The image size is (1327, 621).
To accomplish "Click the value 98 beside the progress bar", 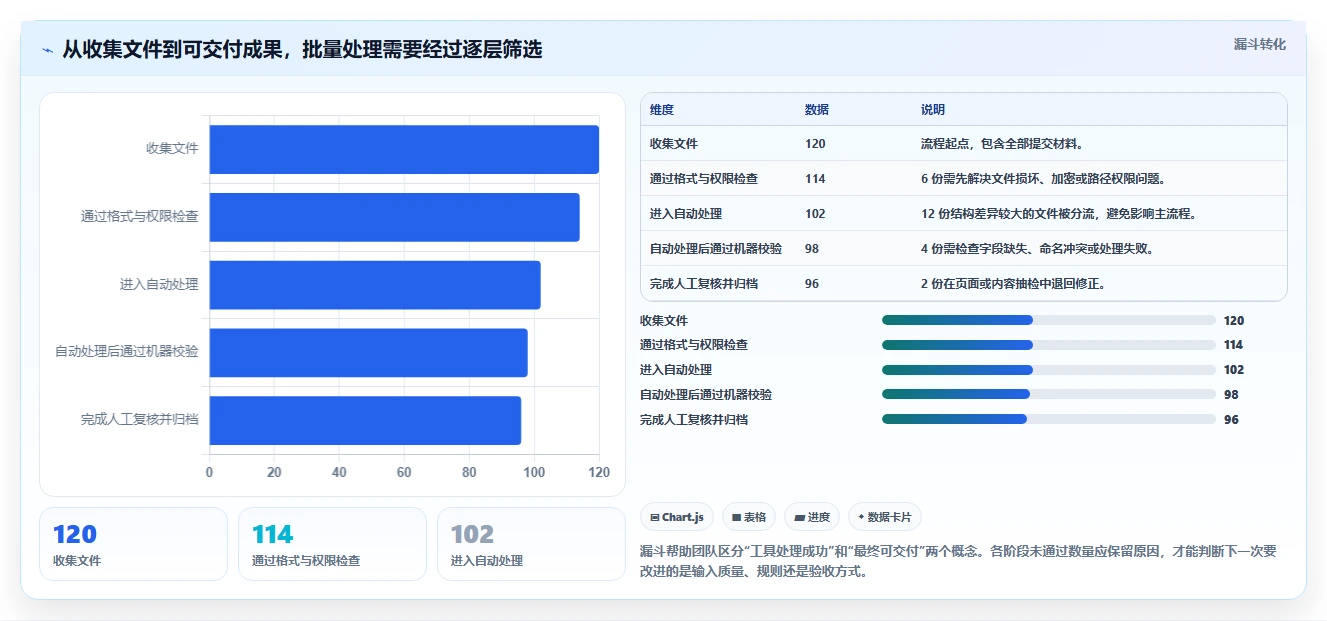I will 1231,395.
